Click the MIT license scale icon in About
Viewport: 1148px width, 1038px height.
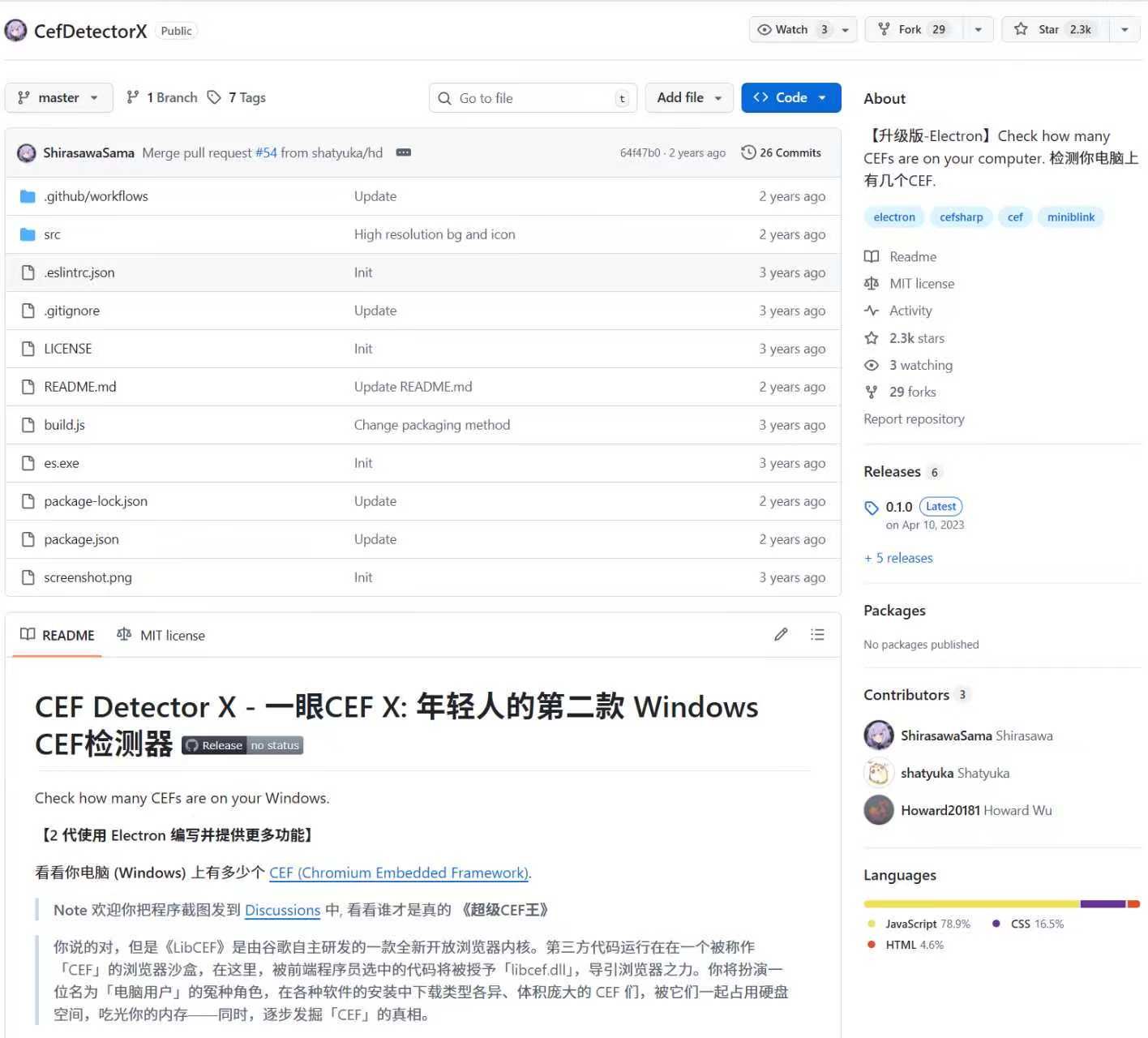click(872, 283)
